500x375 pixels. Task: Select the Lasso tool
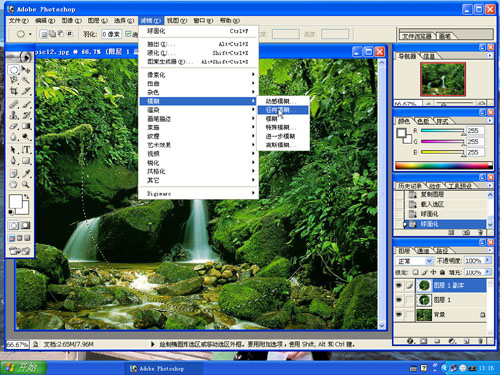click(14, 80)
